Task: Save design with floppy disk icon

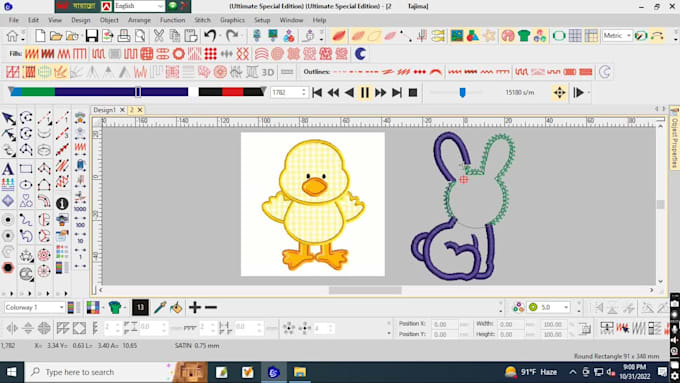Action: point(92,36)
